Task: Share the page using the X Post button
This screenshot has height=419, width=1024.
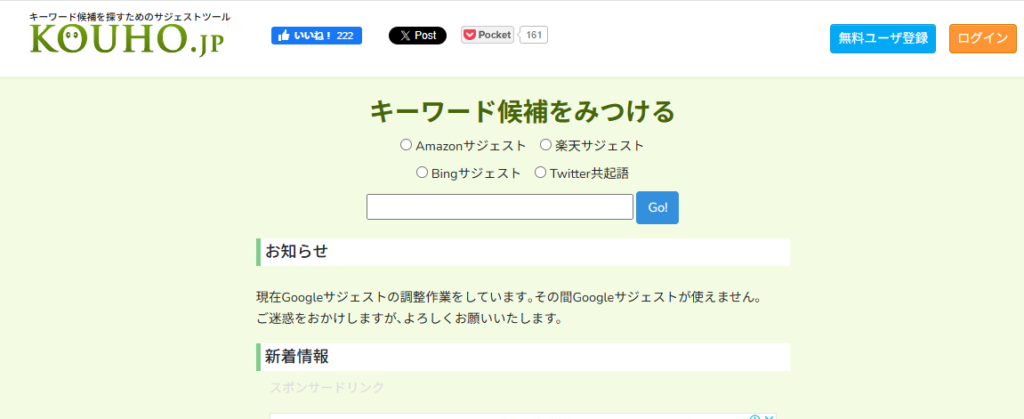Action: pyautogui.click(x=418, y=36)
